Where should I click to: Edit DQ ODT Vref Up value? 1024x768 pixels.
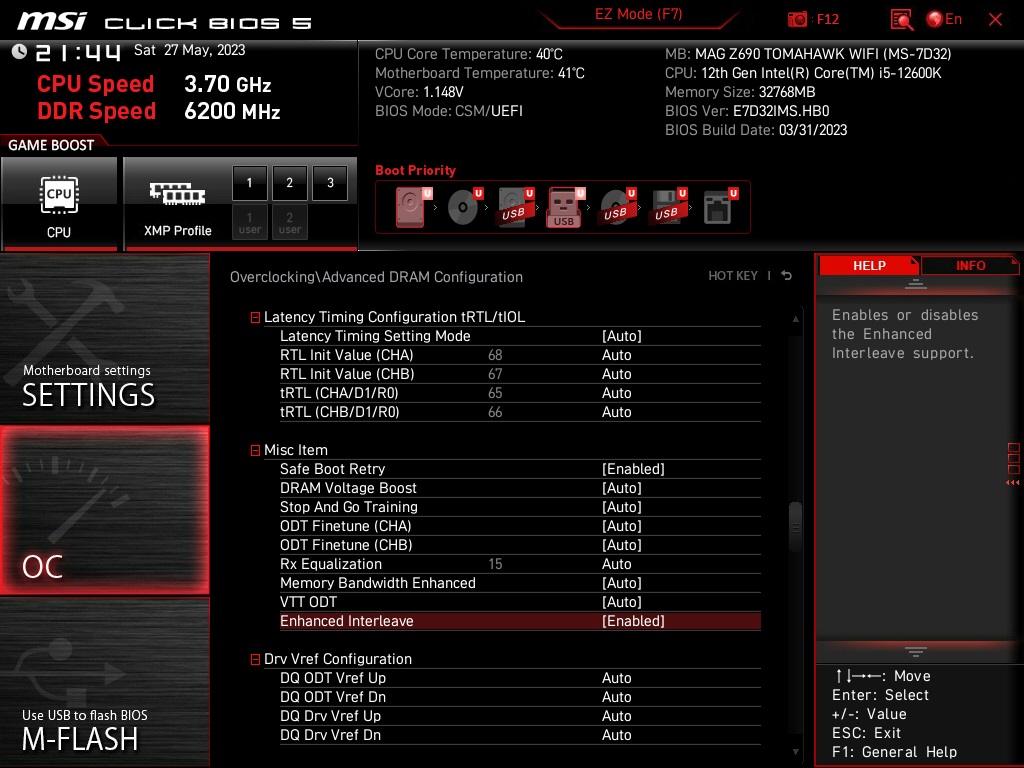pyautogui.click(x=616, y=678)
